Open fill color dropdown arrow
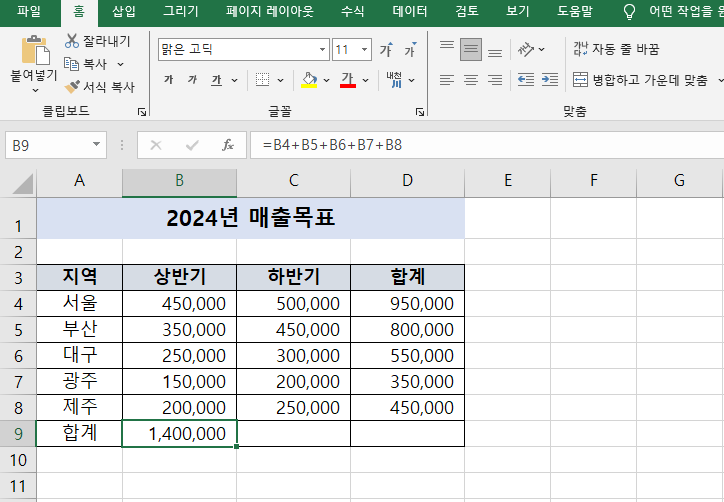 click(326, 80)
